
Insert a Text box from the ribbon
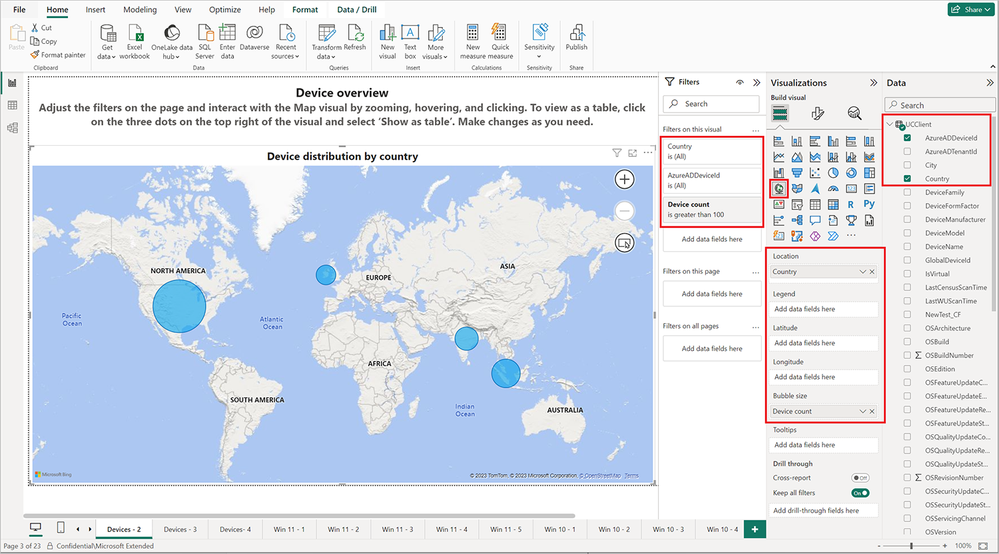tap(410, 35)
